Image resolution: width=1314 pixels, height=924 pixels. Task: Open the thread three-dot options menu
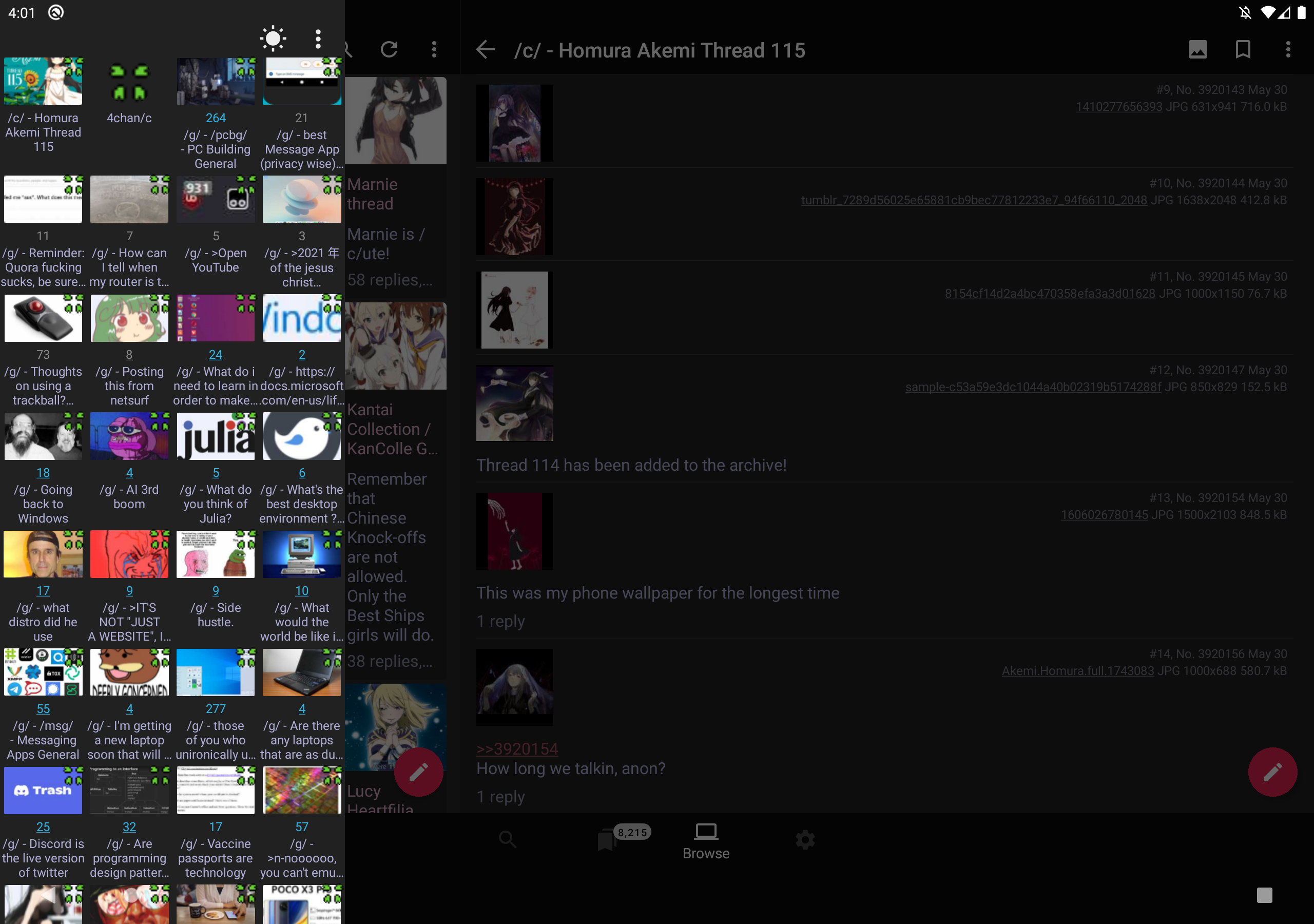click(x=1288, y=50)
